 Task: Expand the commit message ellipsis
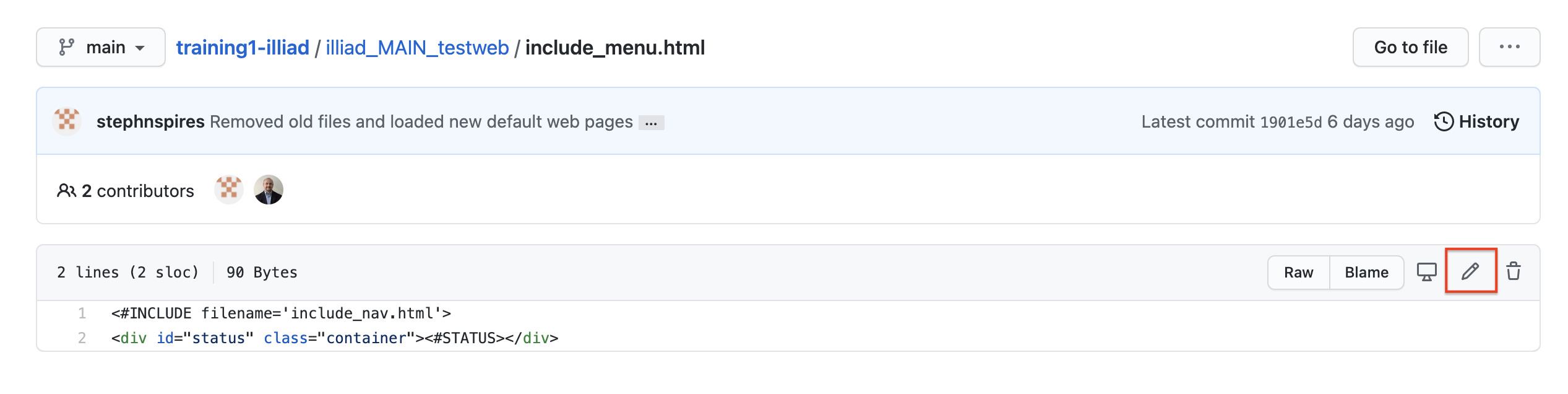pyautogui.click(x=651, y=123)
